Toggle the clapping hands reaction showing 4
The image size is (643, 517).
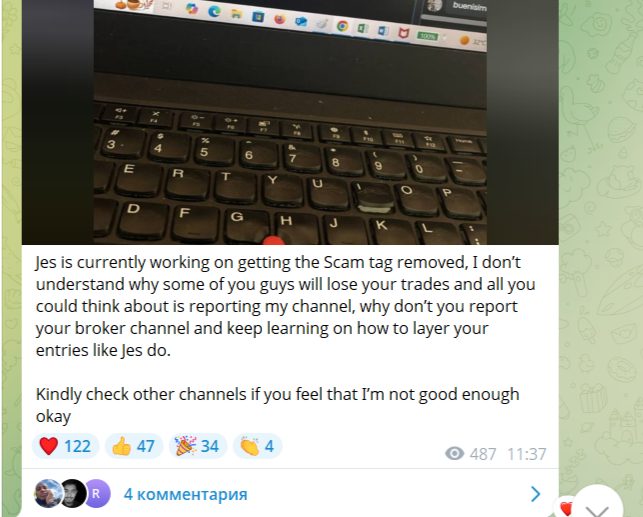pos(257,446)
